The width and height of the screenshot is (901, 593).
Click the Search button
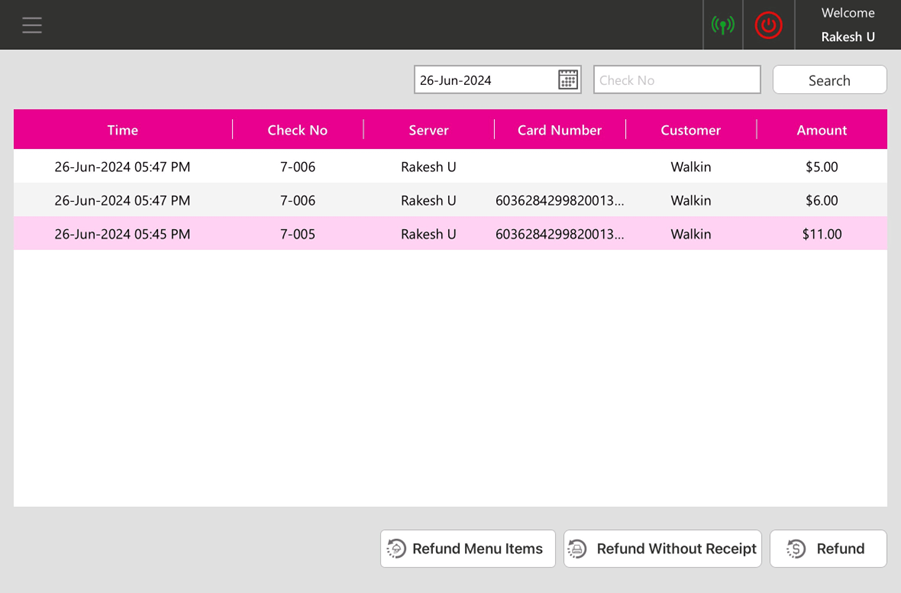(x=829, y=80)
